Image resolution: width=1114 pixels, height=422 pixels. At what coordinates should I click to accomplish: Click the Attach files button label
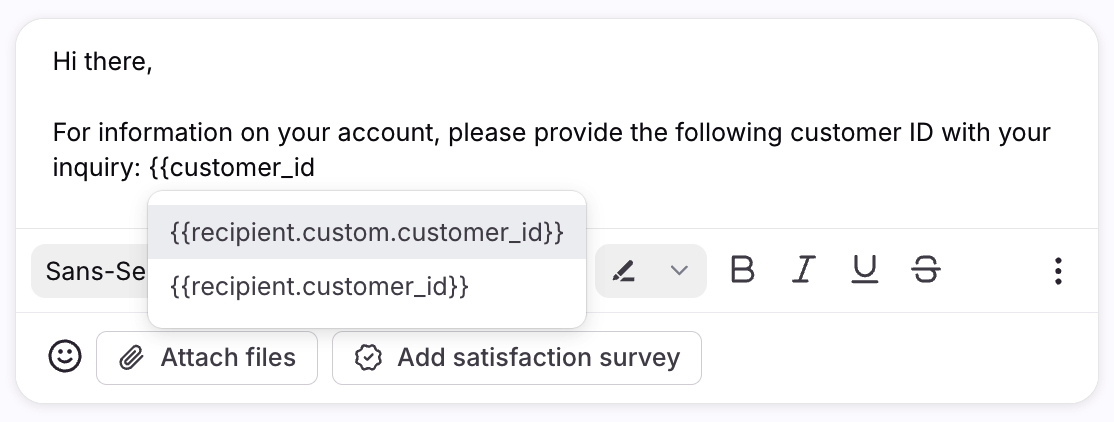pyautogui.click(x=228, y=357)
